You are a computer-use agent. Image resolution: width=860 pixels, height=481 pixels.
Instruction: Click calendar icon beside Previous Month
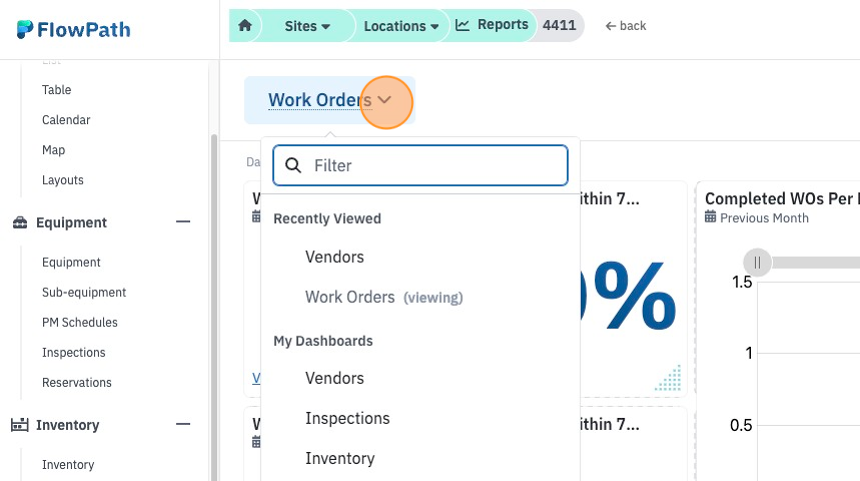pos(710,217)
